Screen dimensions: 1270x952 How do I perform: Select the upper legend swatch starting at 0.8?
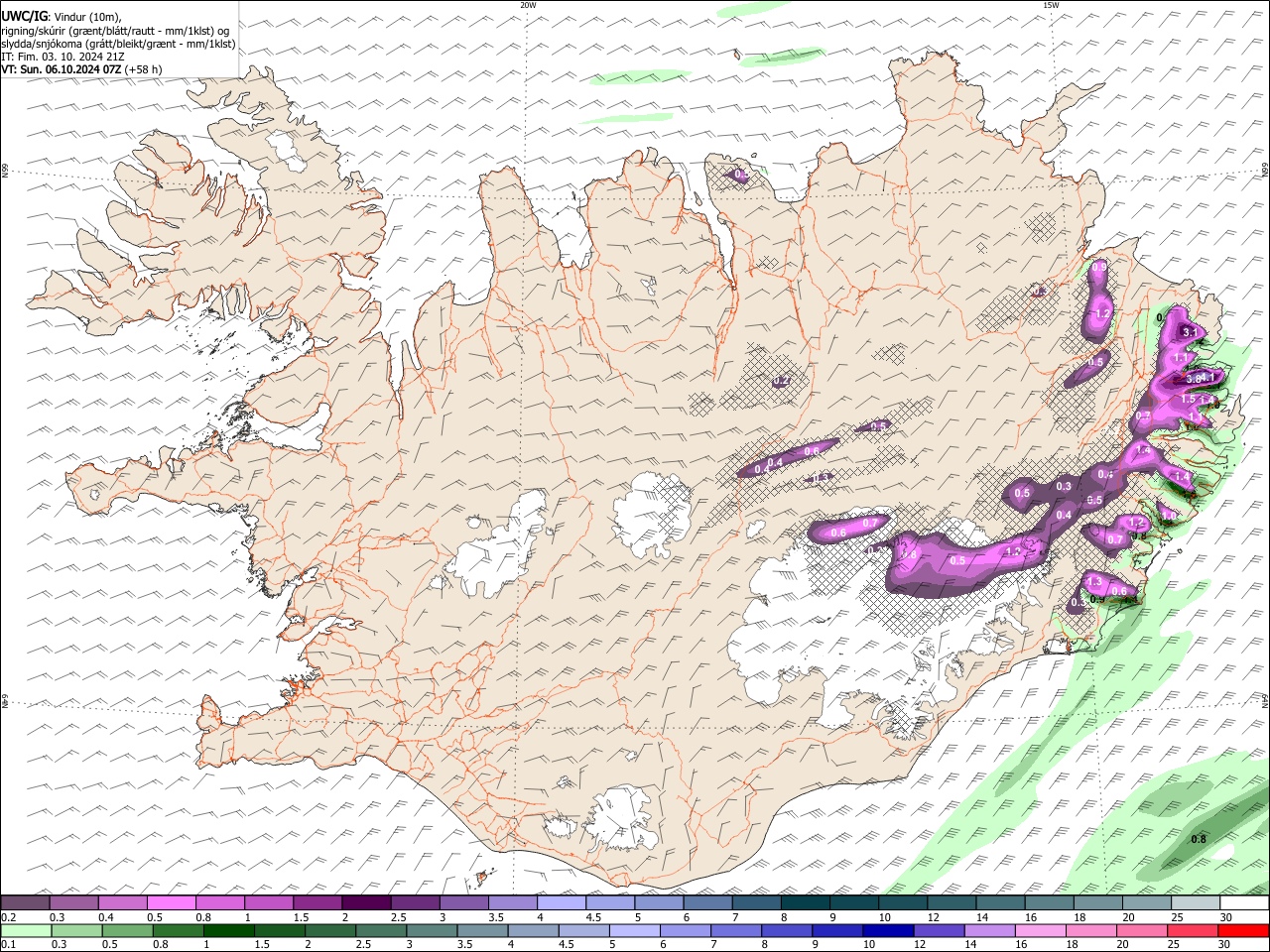[x=219, y=902]
